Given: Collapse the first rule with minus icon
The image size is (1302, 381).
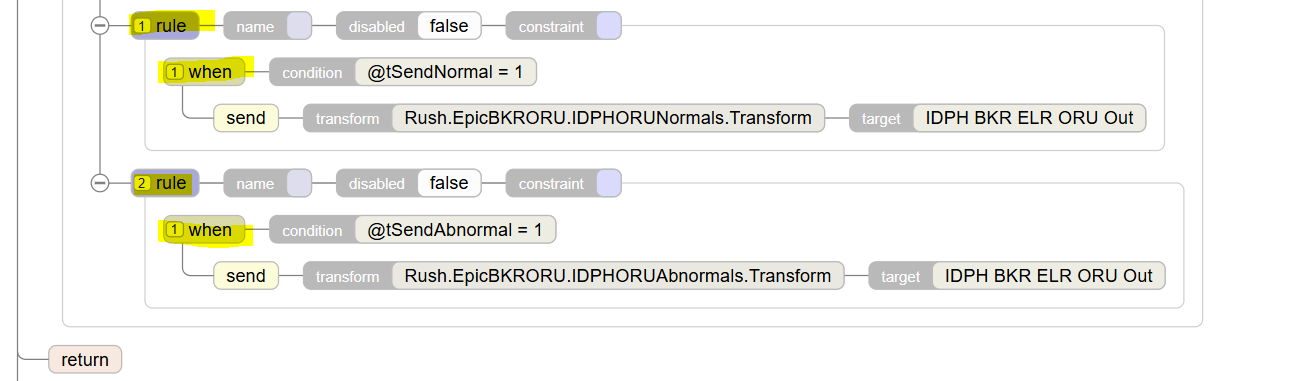Looking at the screenshot, I should pyautogui.click(x=100, y=26).
